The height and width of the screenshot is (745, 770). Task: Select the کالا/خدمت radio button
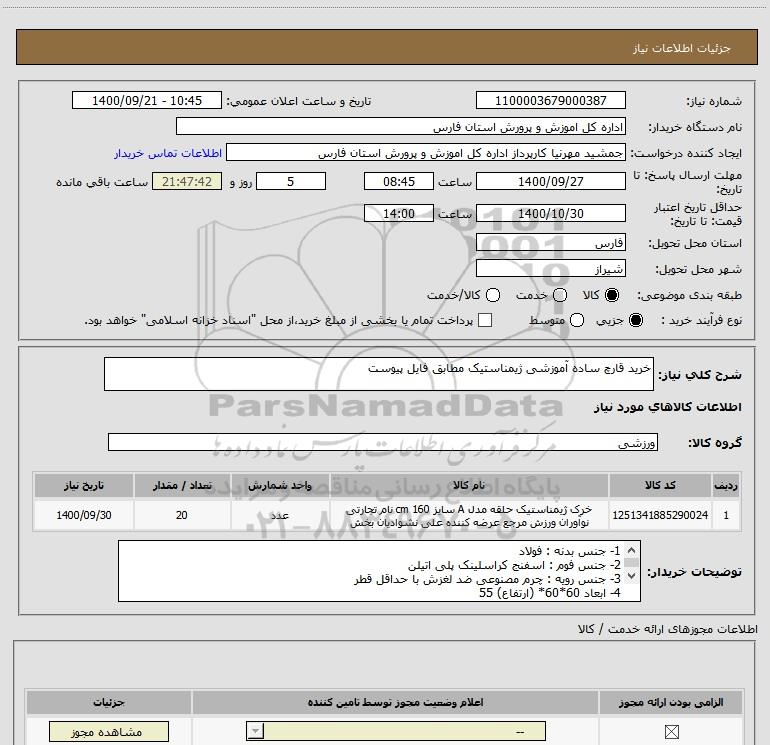(x=493, y=295)
